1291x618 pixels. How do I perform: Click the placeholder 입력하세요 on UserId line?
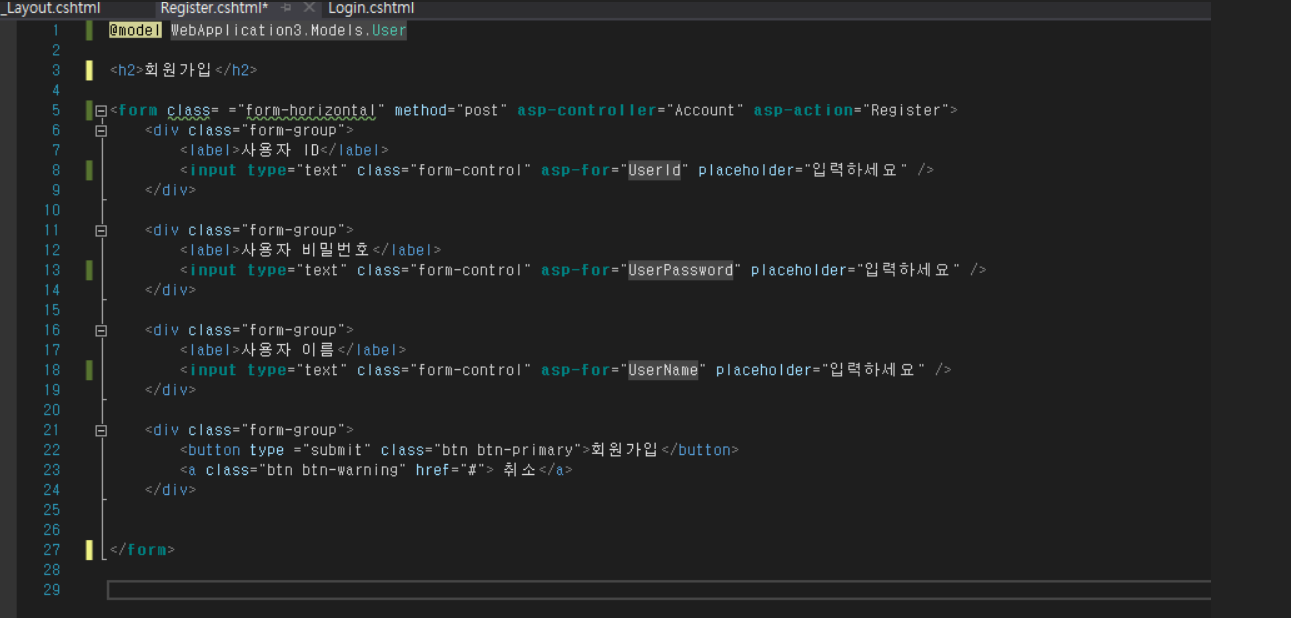[x=856, y=170]
